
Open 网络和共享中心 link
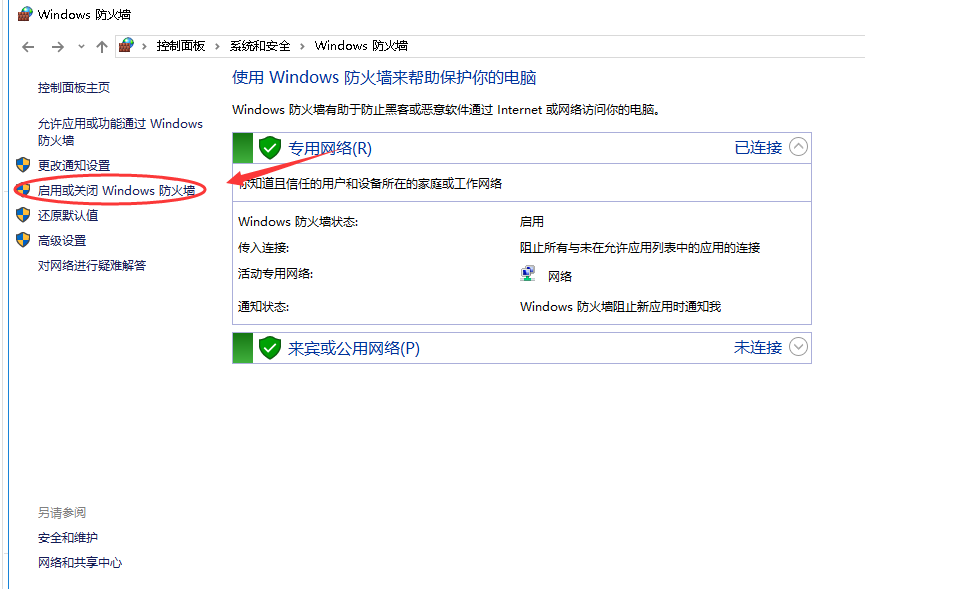(x=80, y=562)
